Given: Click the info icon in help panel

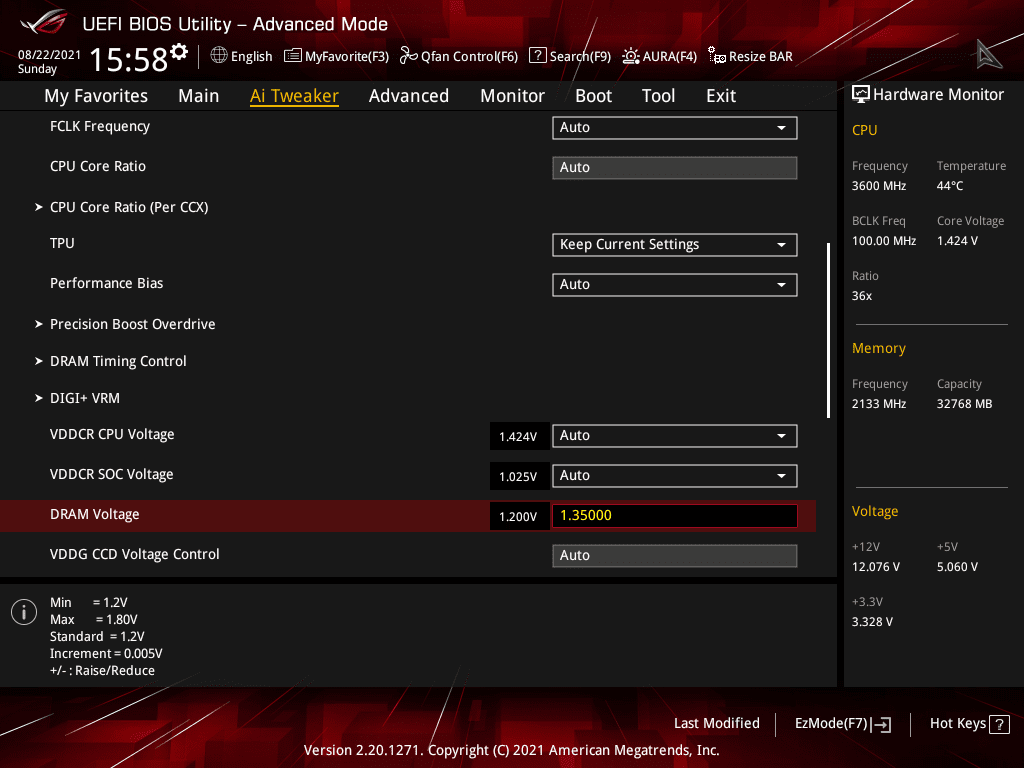Looking at the screenshot, I should coord(24,612).
